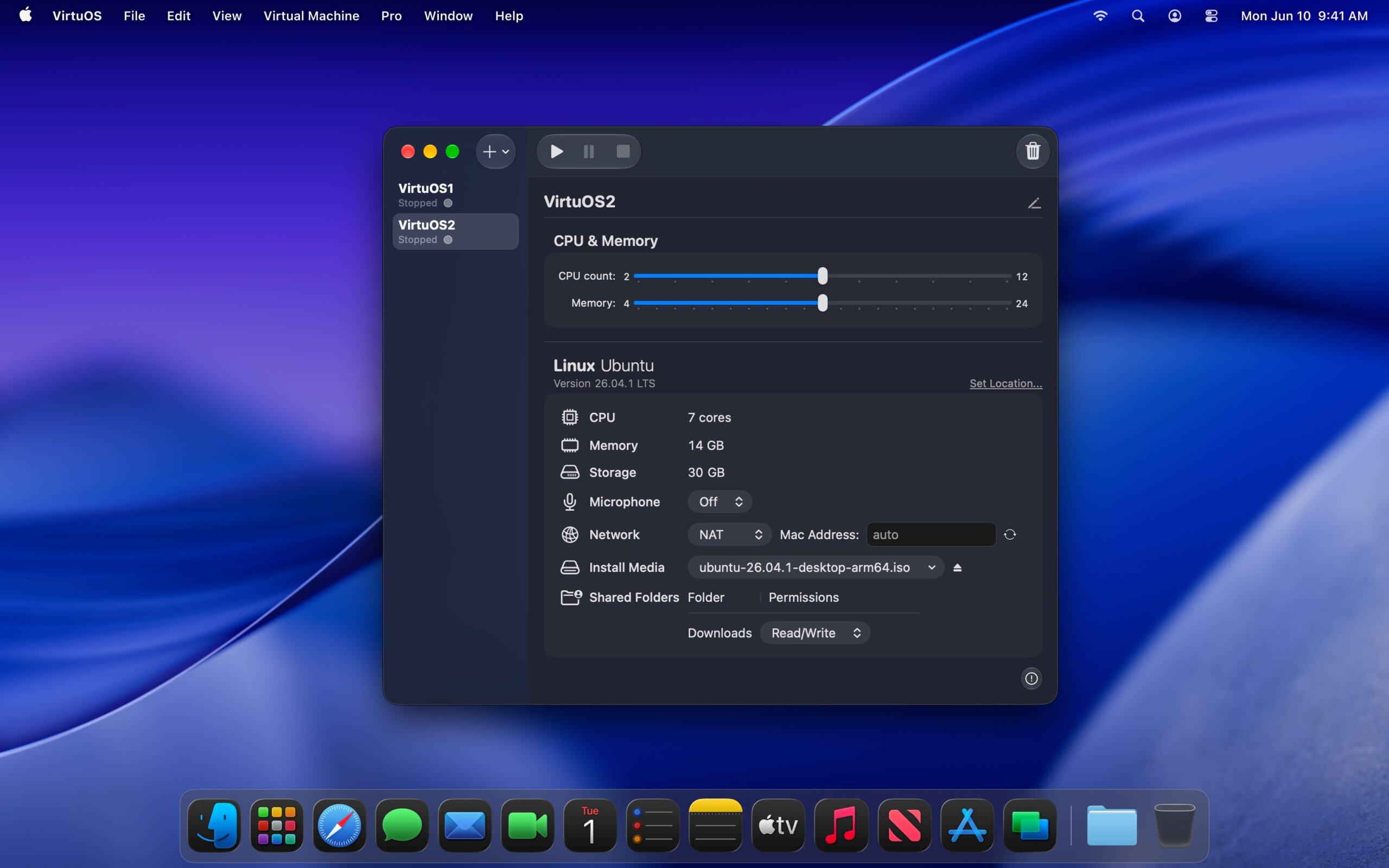Image resolution: width=1389 pixels, height=868 pixels.
Task: Click the user account icon in menu bar
Action: pos(1174,16)
